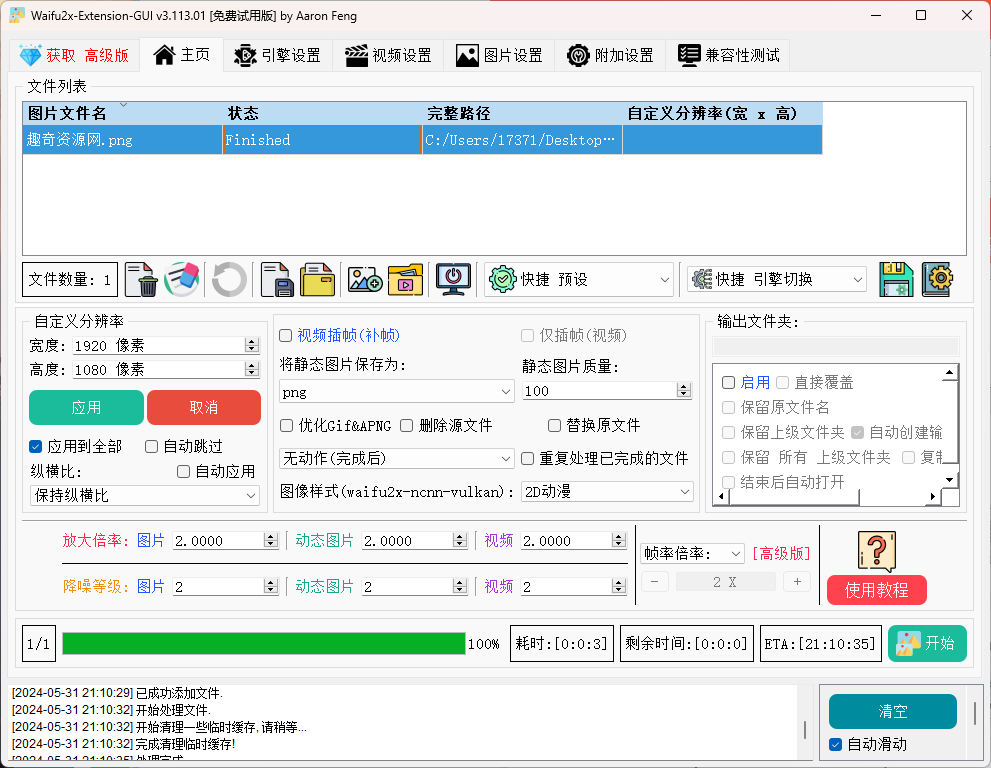991x768 pixels.
Task: Open the settings gear icon next to save
Action: [937, 280]
